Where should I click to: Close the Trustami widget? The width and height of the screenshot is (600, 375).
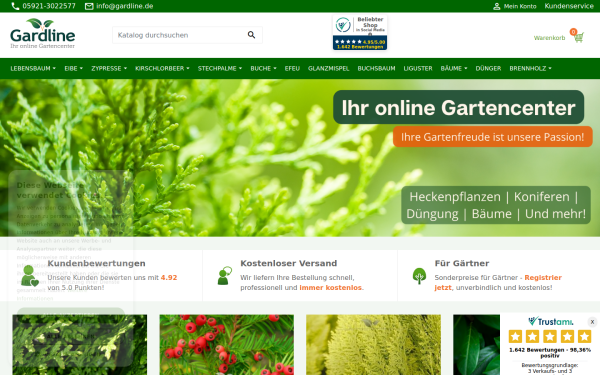tap(592, 322)
